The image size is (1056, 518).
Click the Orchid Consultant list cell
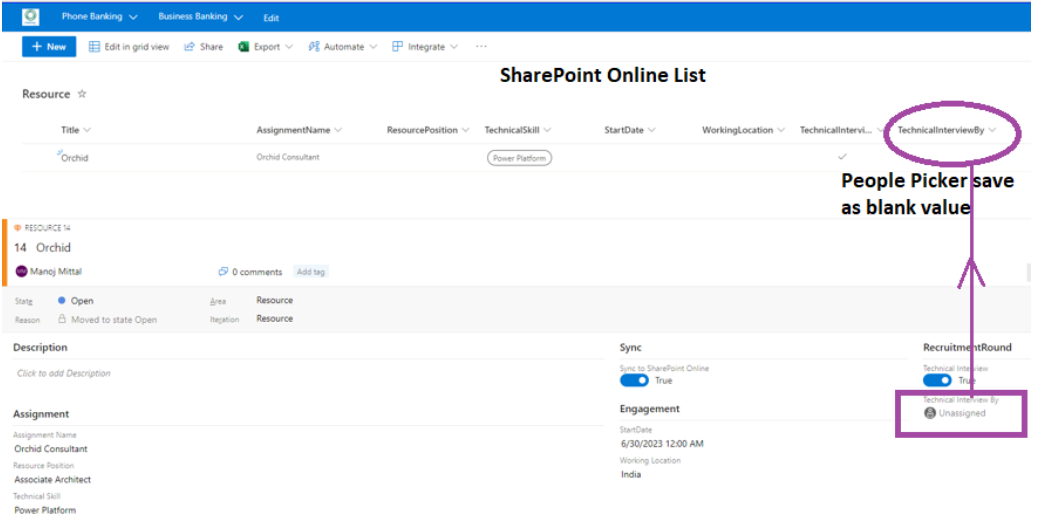[288, 157]
